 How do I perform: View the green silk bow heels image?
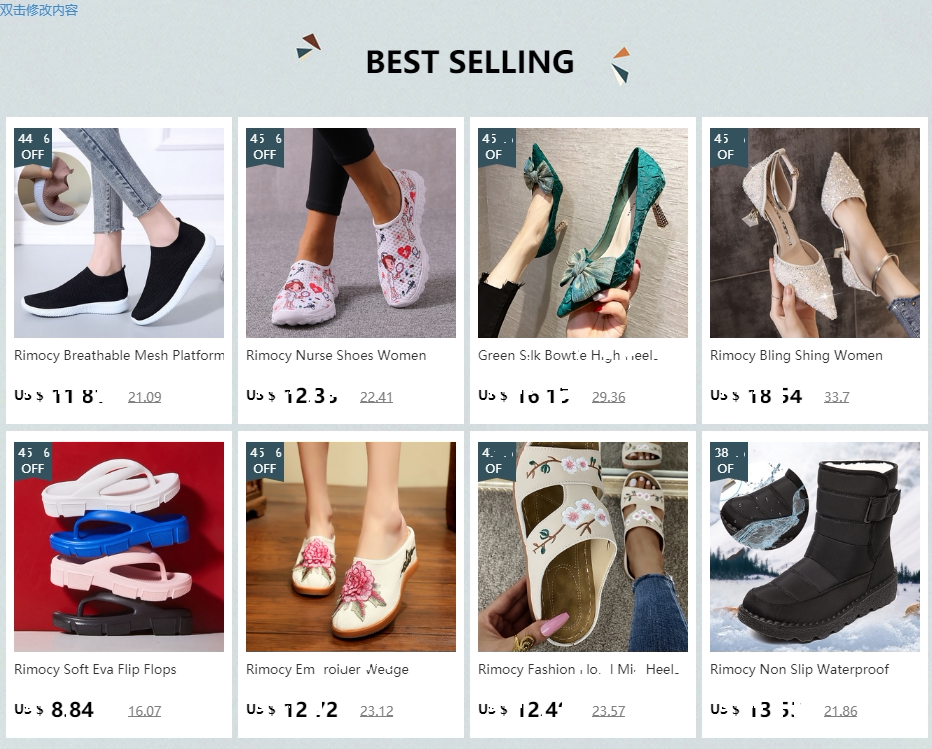coord(583,233)
